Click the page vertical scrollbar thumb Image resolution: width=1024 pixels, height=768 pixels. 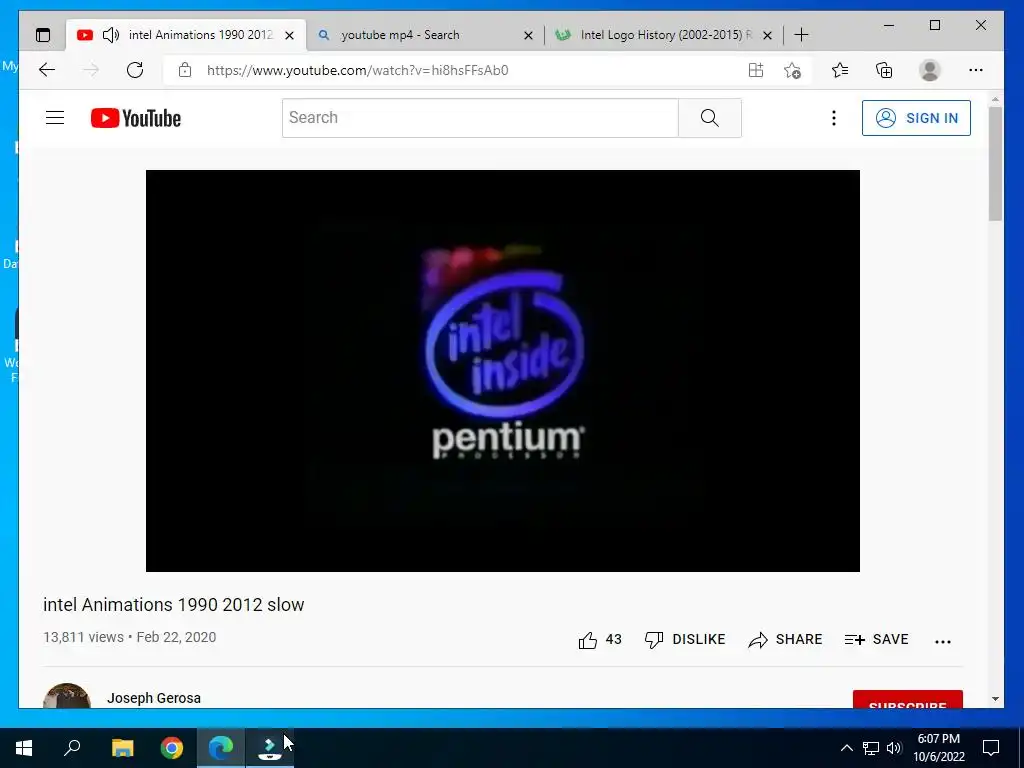click(995, 163)
